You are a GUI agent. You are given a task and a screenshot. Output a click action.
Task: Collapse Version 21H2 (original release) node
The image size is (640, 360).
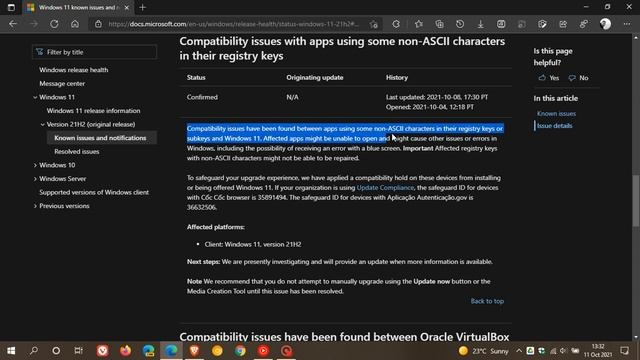point(42,124)
